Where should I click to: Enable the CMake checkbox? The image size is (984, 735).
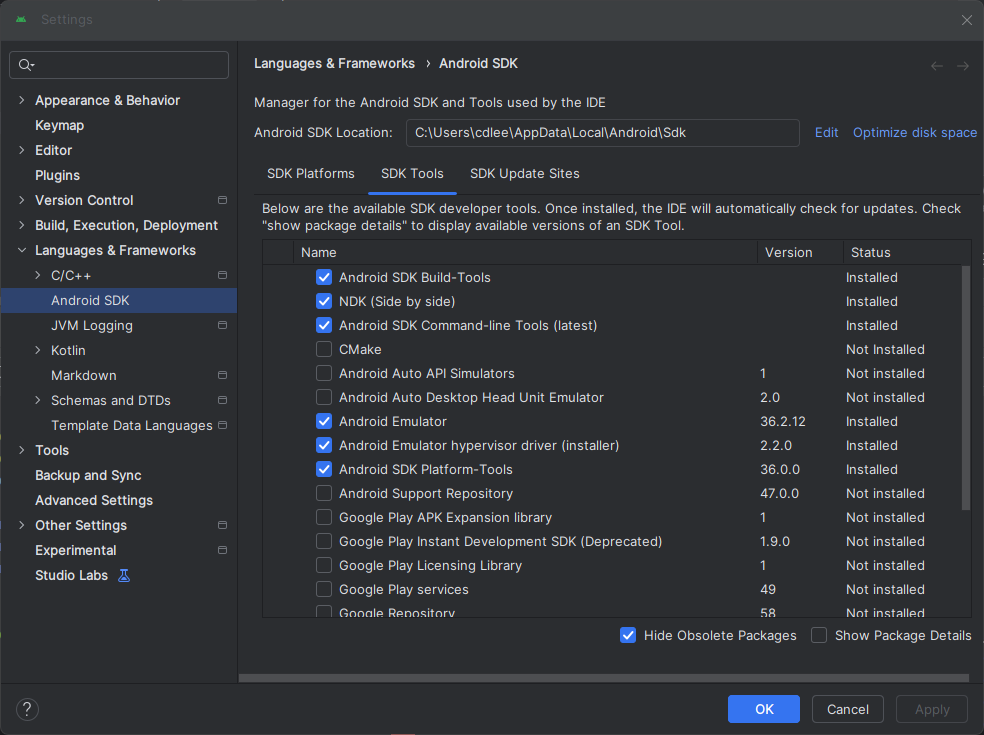(x=324, y=349)
